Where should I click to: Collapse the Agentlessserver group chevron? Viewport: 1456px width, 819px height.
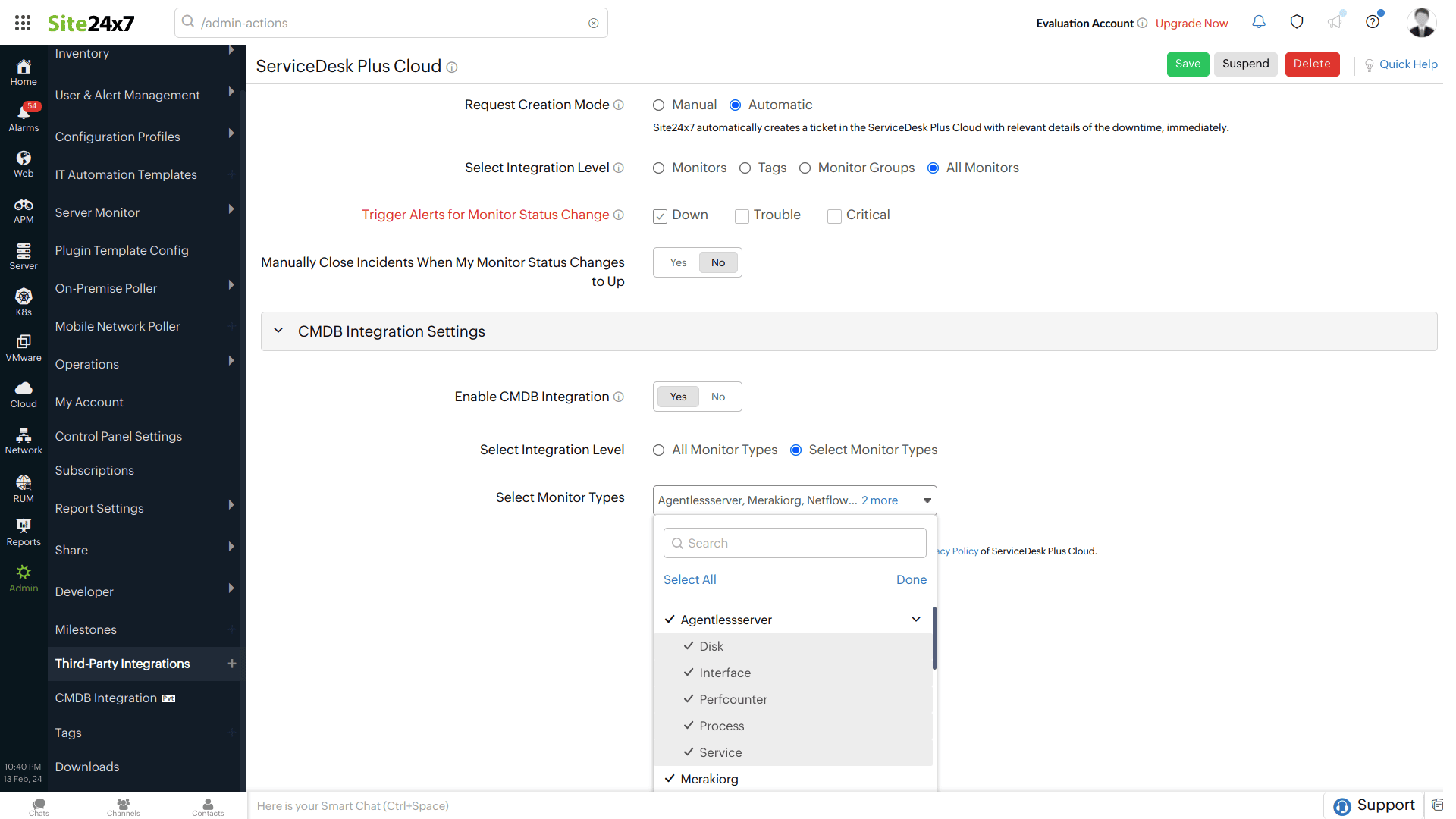click(916, 620)
